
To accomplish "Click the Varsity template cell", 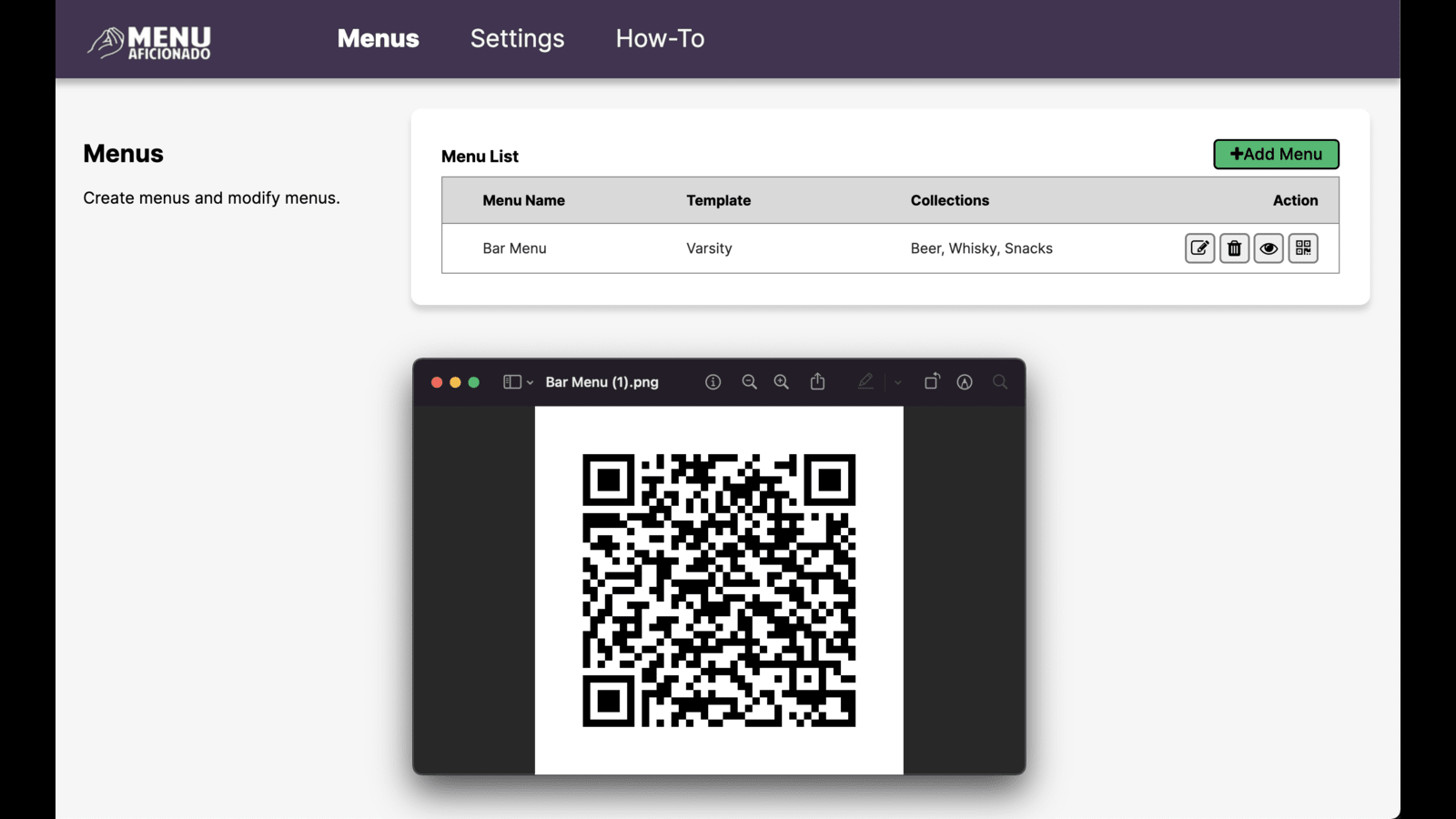I will pos(709,248).
